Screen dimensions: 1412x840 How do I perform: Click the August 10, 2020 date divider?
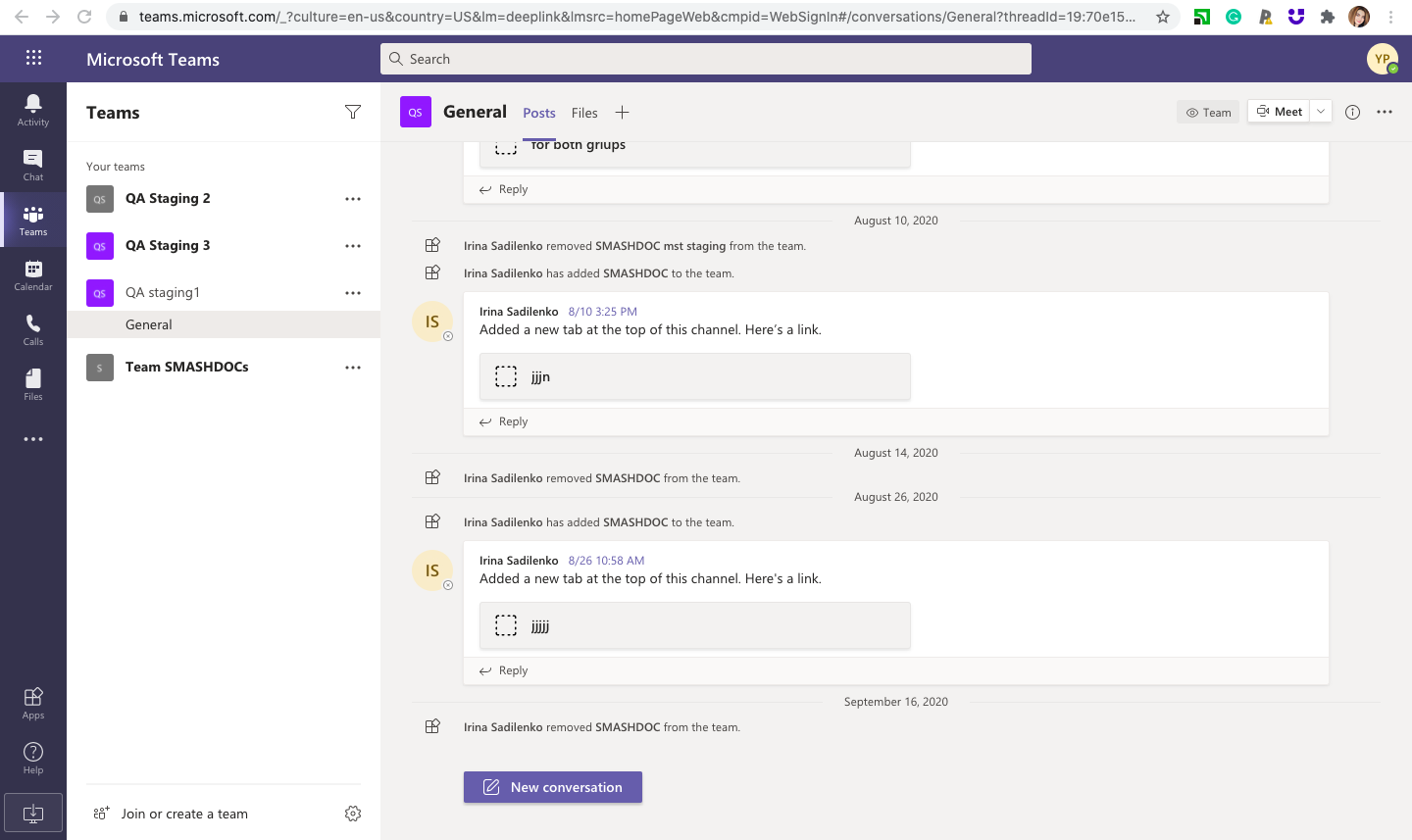[896, 221]
